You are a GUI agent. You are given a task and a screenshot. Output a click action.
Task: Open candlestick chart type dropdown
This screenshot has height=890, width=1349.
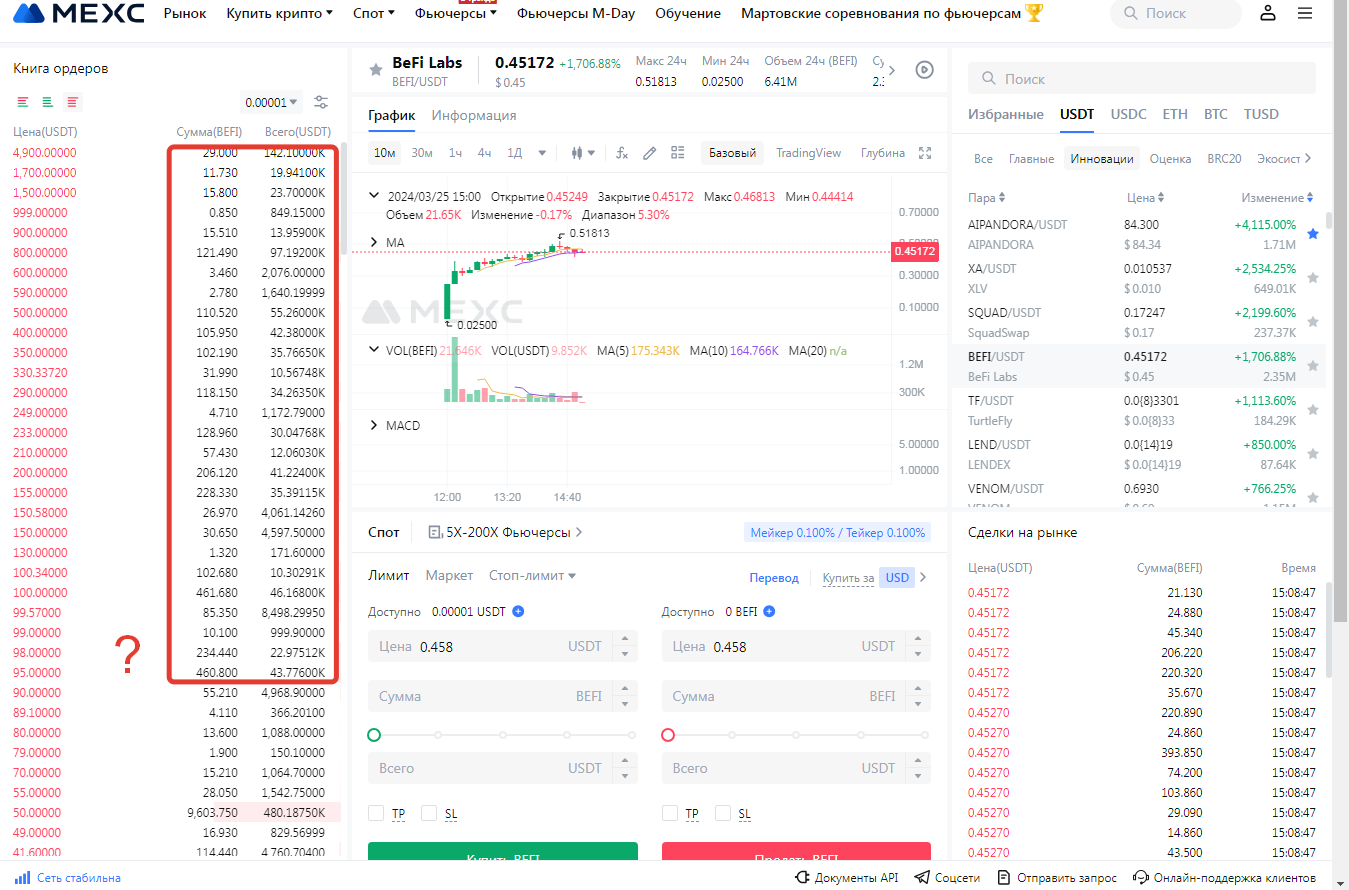584,153
